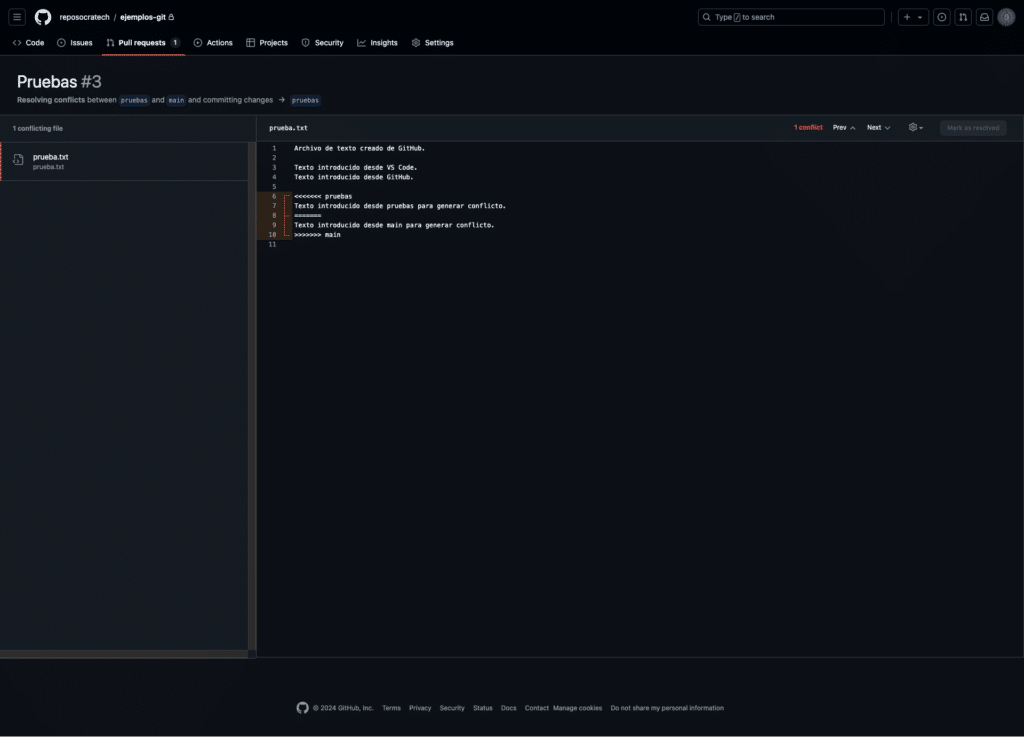This screenshot has width=1024, height=737.
Task: Open the Insights tab
Action: (377, 42)
